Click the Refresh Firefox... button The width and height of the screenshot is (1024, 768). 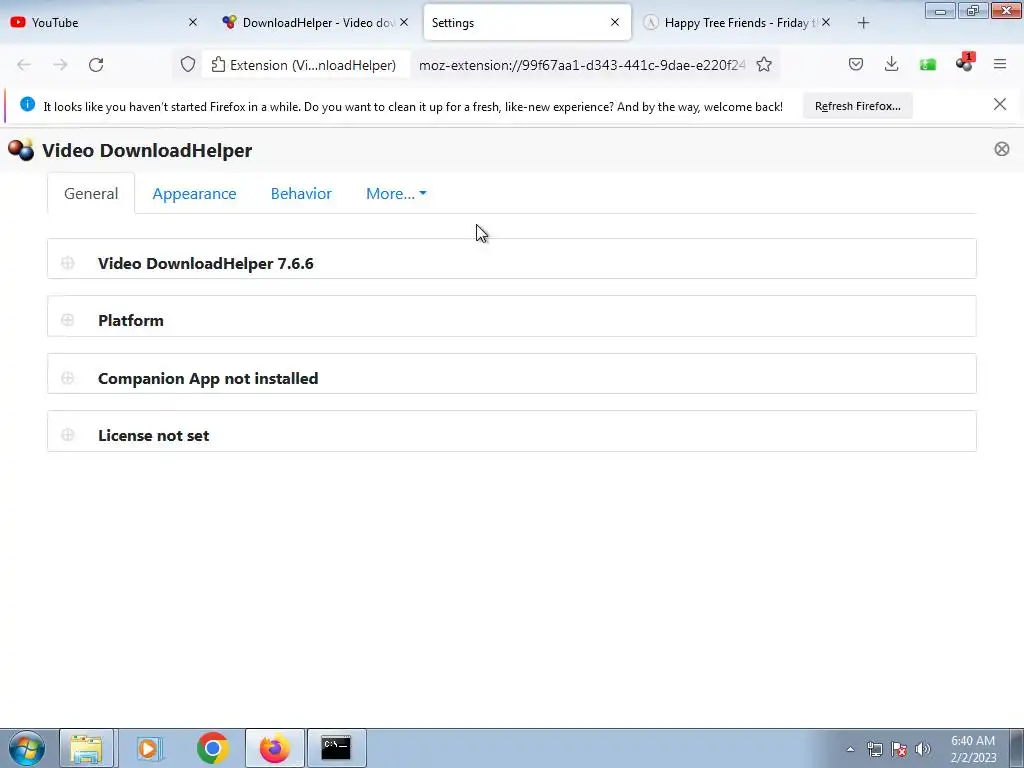pyautogui.click(x=857, y=106)
